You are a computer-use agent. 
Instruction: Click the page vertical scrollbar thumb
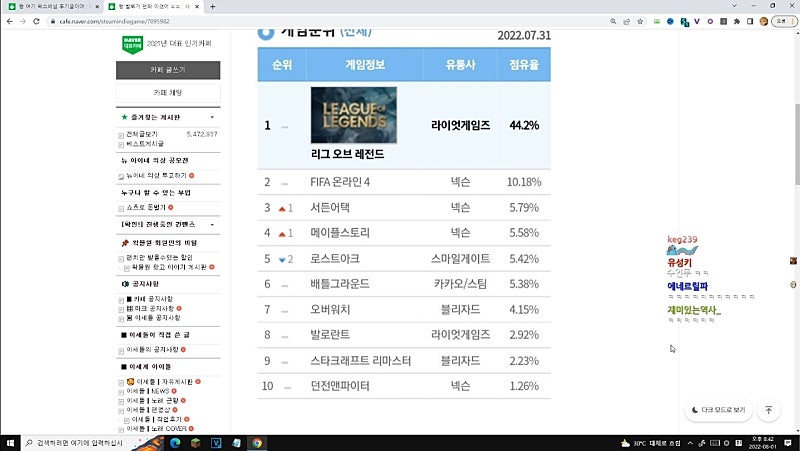[x=796, y=144]
